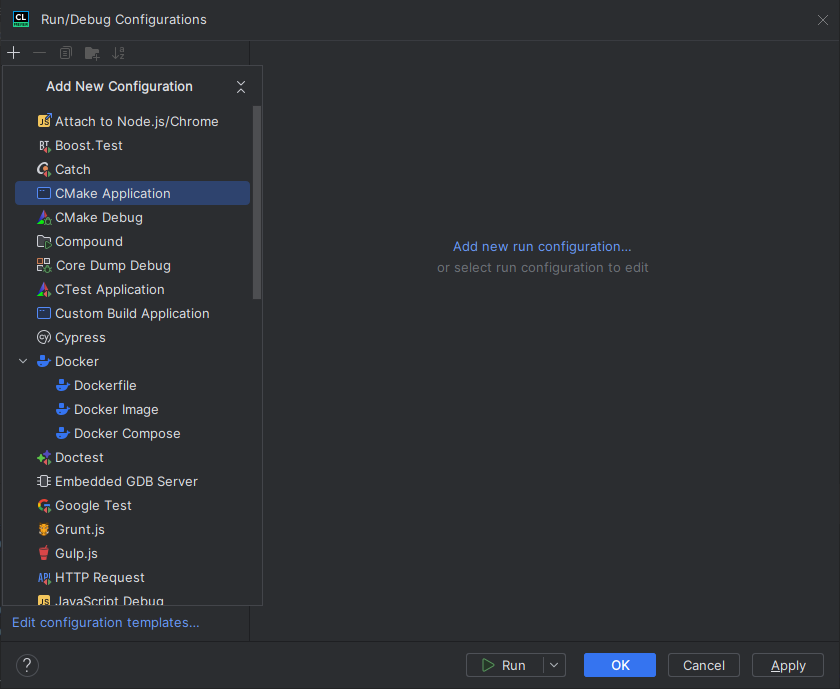Select the Google Test list entry
This screenshot has height=689, width=840.
[132, 505]
